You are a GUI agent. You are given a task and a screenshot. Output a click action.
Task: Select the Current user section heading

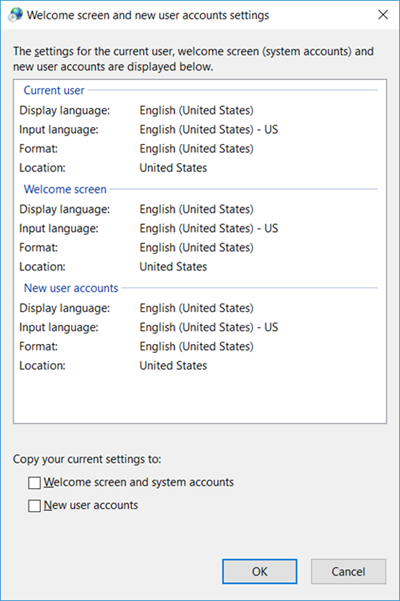(54, 90)
